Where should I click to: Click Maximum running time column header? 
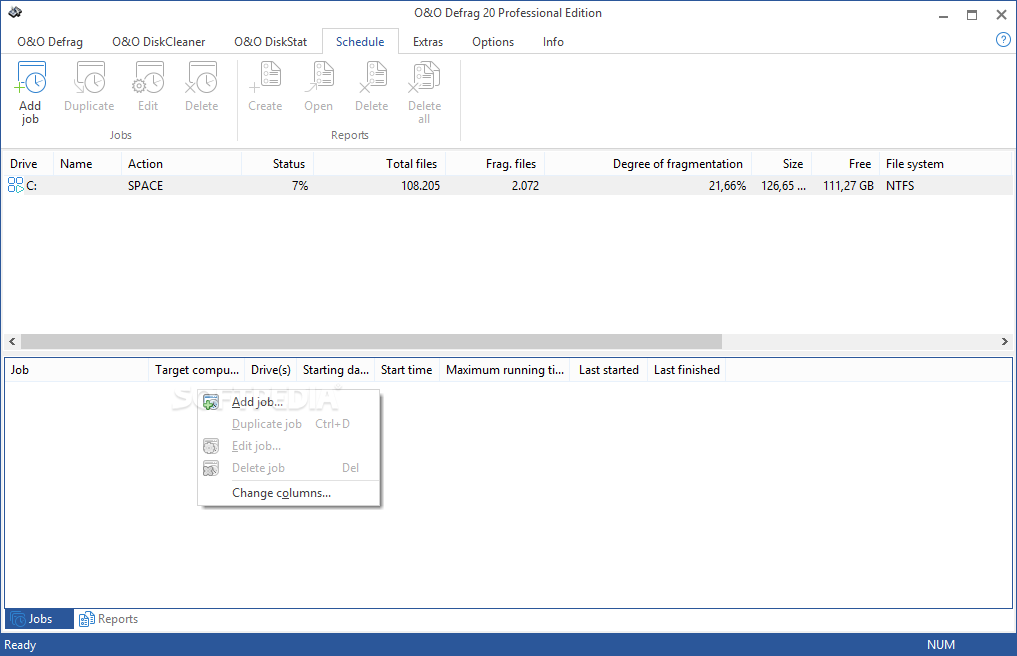pos(505,370)
